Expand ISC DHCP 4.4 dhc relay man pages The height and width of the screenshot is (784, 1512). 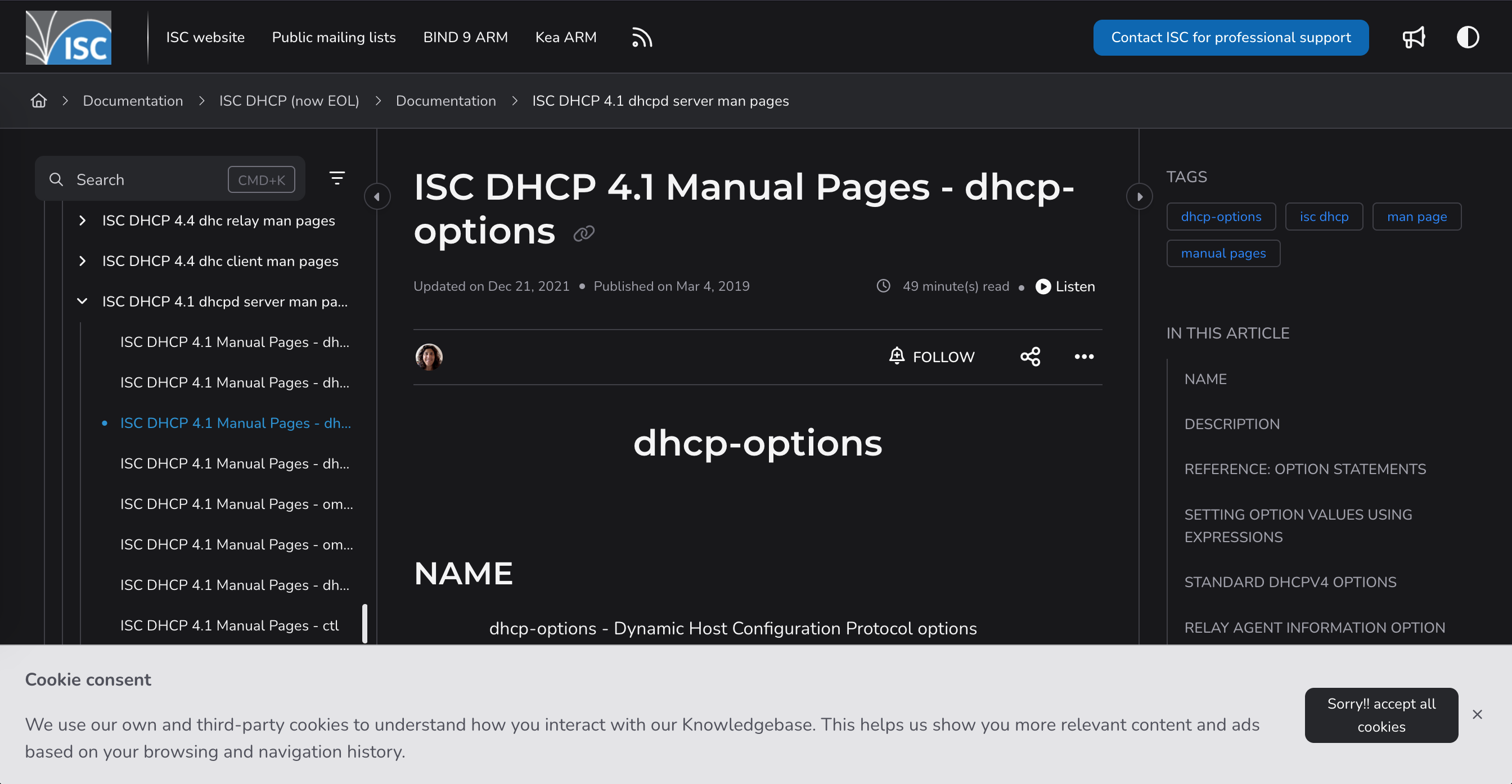click(x=82, y=220)
